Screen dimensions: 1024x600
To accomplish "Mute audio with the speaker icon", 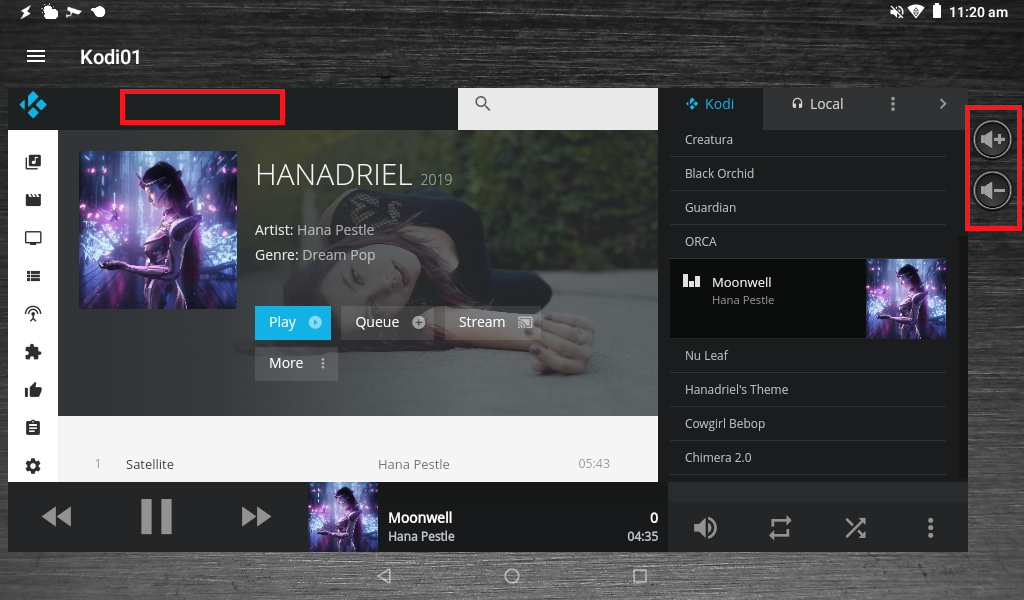I will (705, 528).
